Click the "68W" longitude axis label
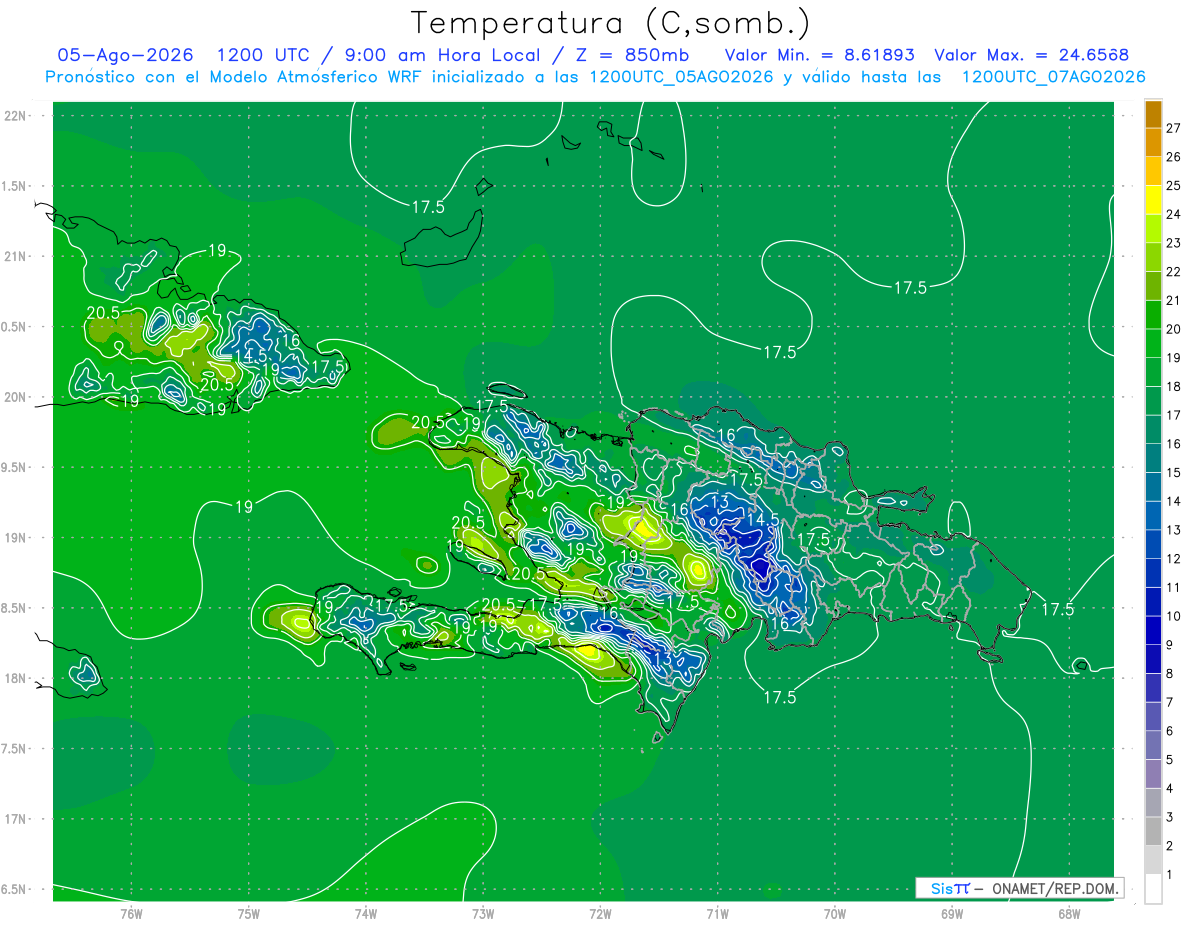Screen dimensions: 1200x927 pos(1068,913)
